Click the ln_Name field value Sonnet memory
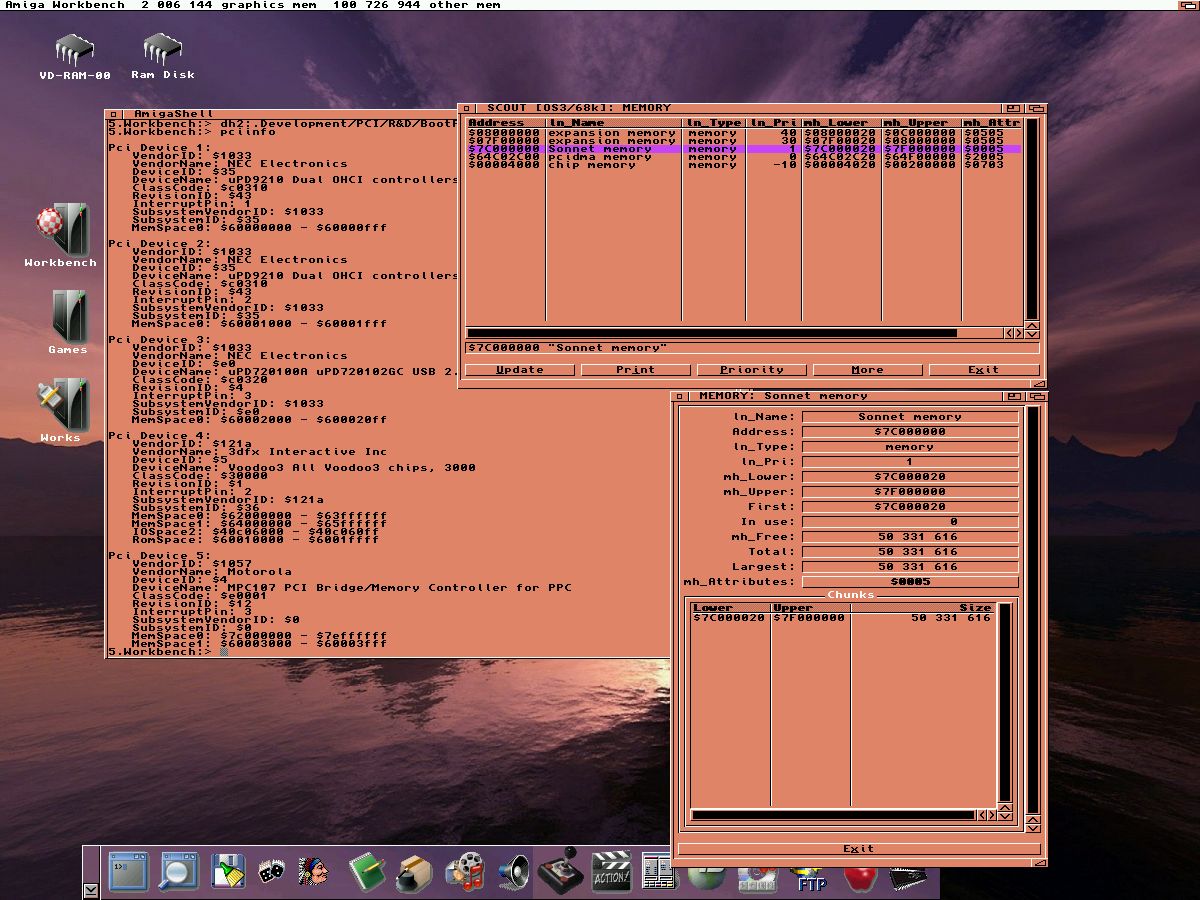1200x900 pixels. (910, 417)
